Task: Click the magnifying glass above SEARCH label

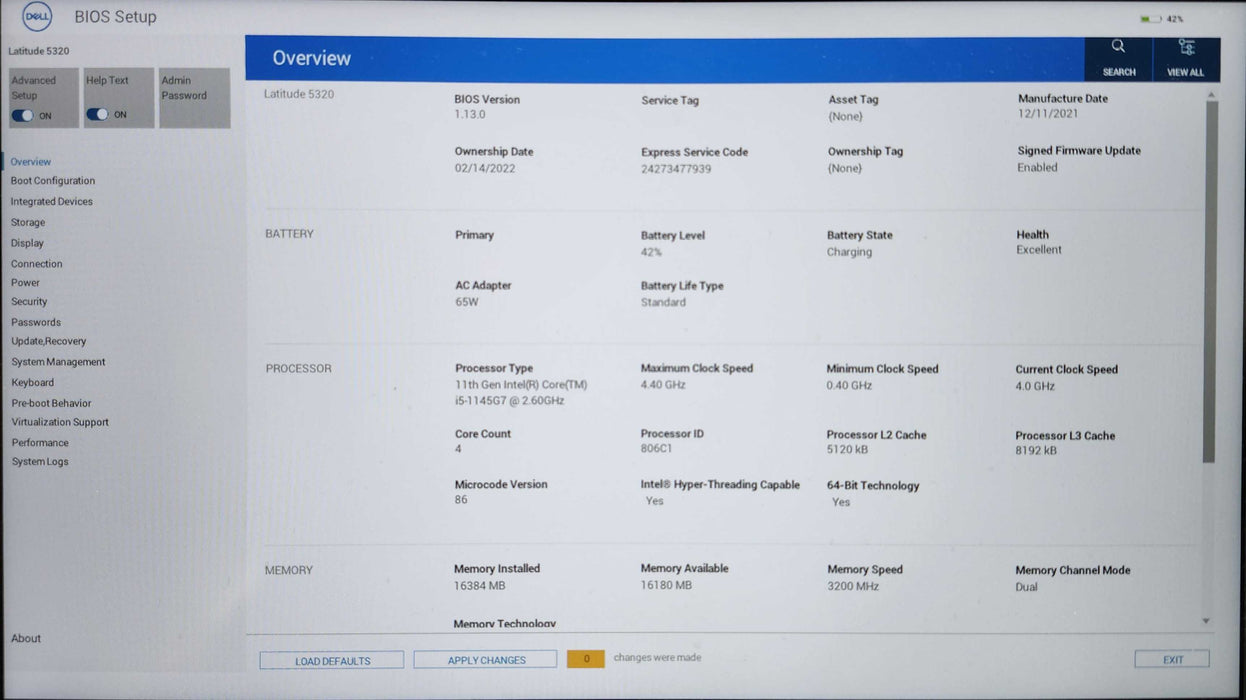Action: [1118, 46]
